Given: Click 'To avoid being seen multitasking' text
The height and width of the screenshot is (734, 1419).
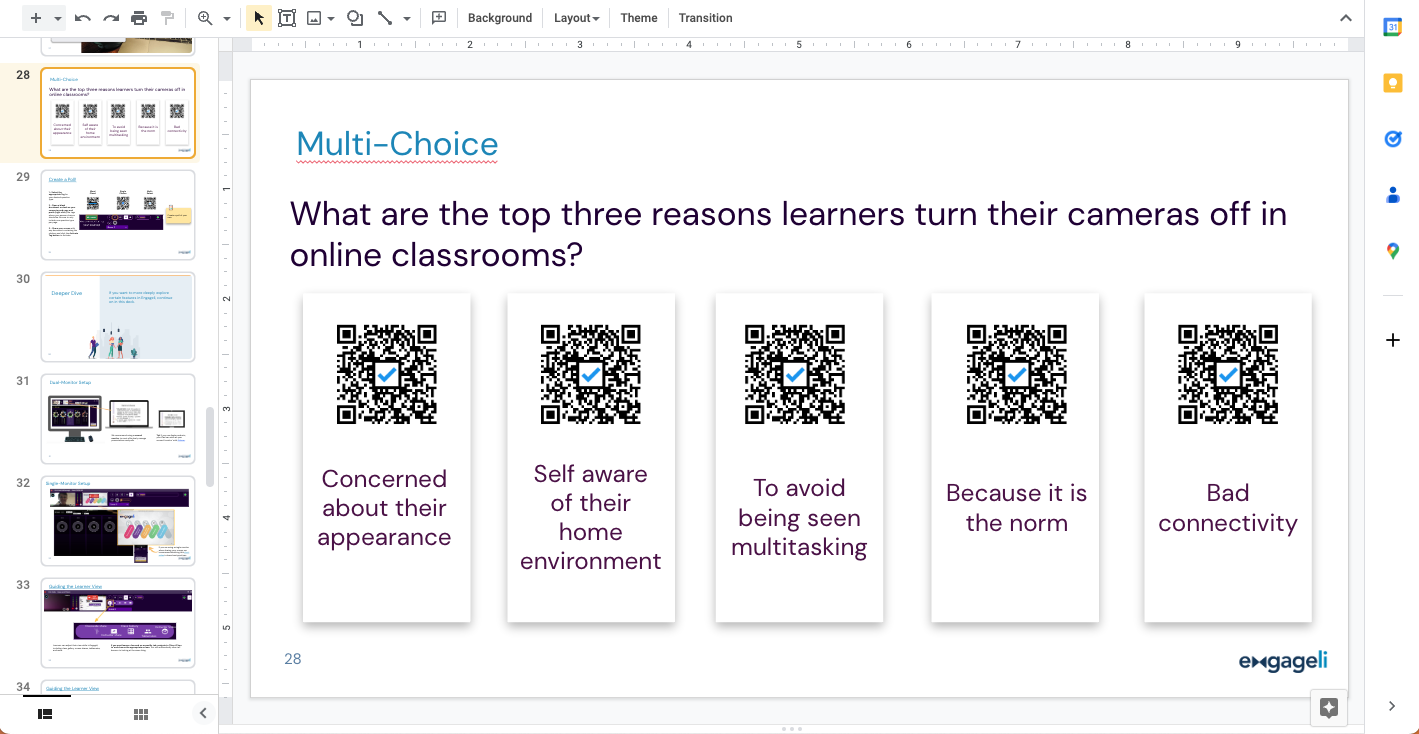Looking at the screenshot, I should click(x=799, y=517).
